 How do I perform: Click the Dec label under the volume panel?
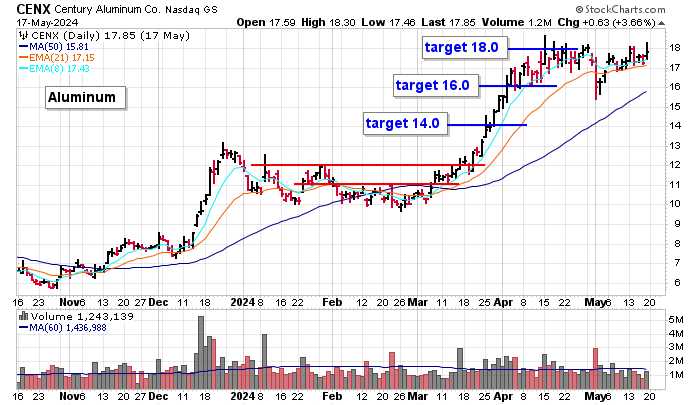pyautogui.click(x=158, y=396)
